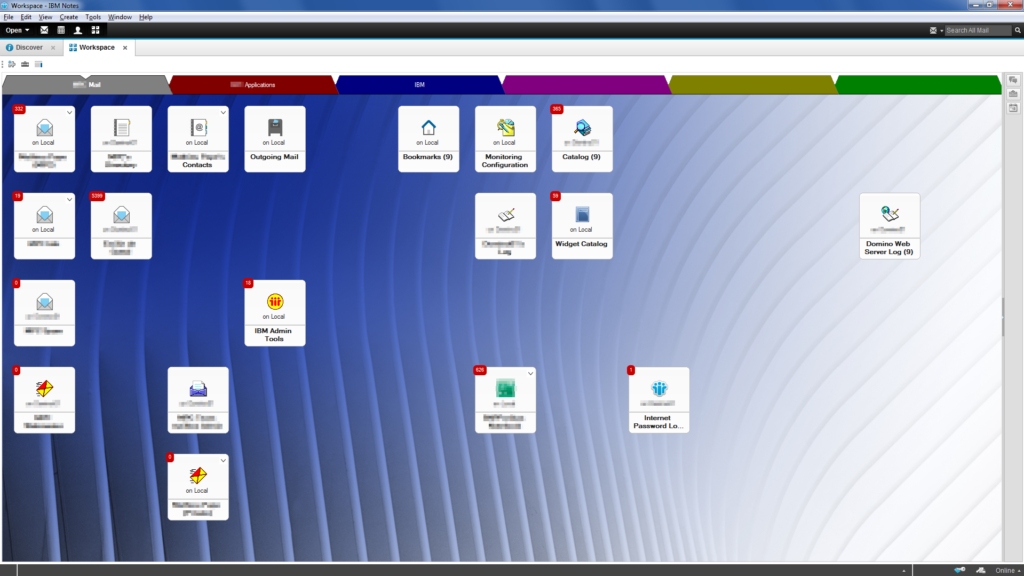Select the Contacts person icon in the toolbar
The width and height of the screenshot is (1024, 576).
point(78,30)
